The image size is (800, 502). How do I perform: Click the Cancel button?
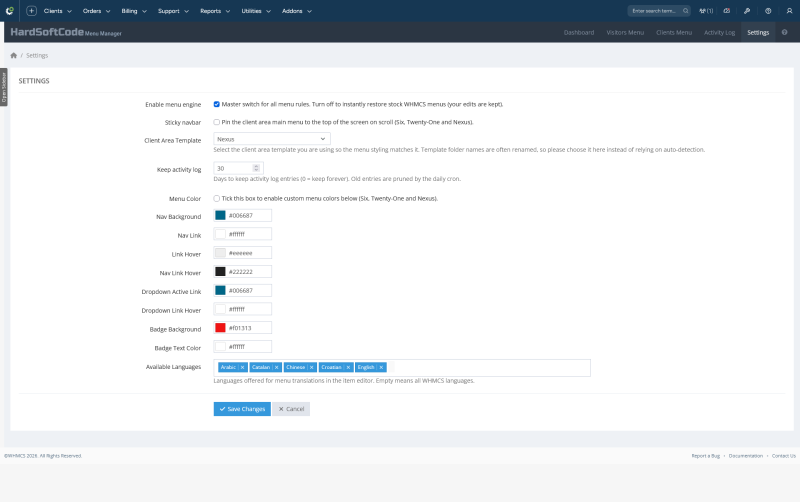291,409
